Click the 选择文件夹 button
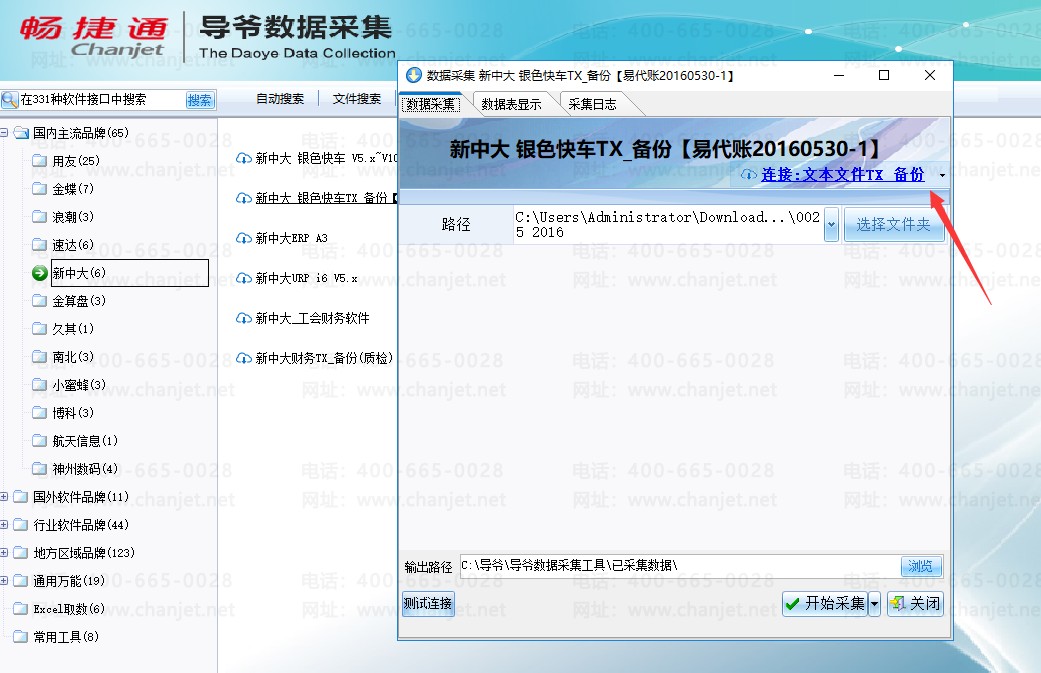The height and width of the screenshot is (673, 1041). point(894,224)
